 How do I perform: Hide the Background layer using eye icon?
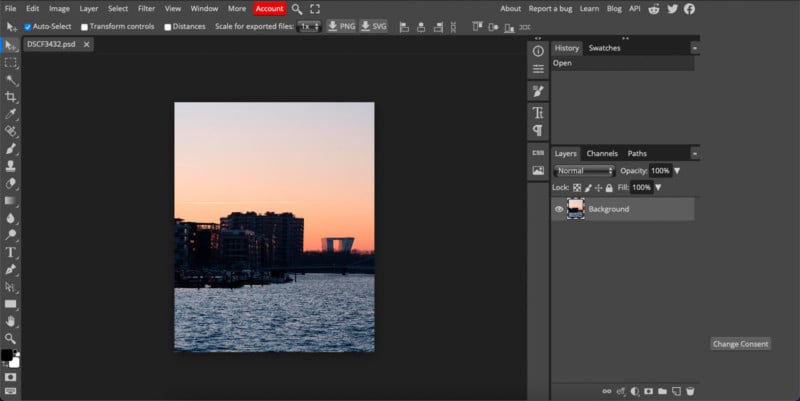click(x=559, y=209)
